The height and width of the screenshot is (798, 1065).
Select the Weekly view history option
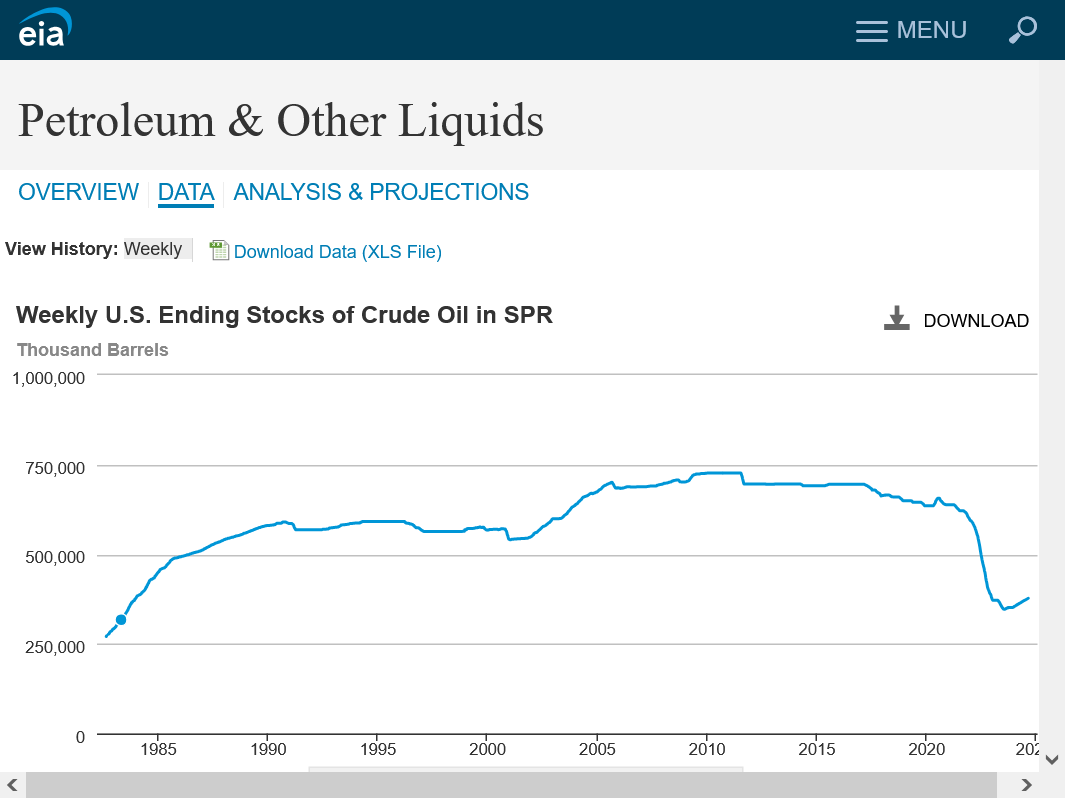(153, 249)
